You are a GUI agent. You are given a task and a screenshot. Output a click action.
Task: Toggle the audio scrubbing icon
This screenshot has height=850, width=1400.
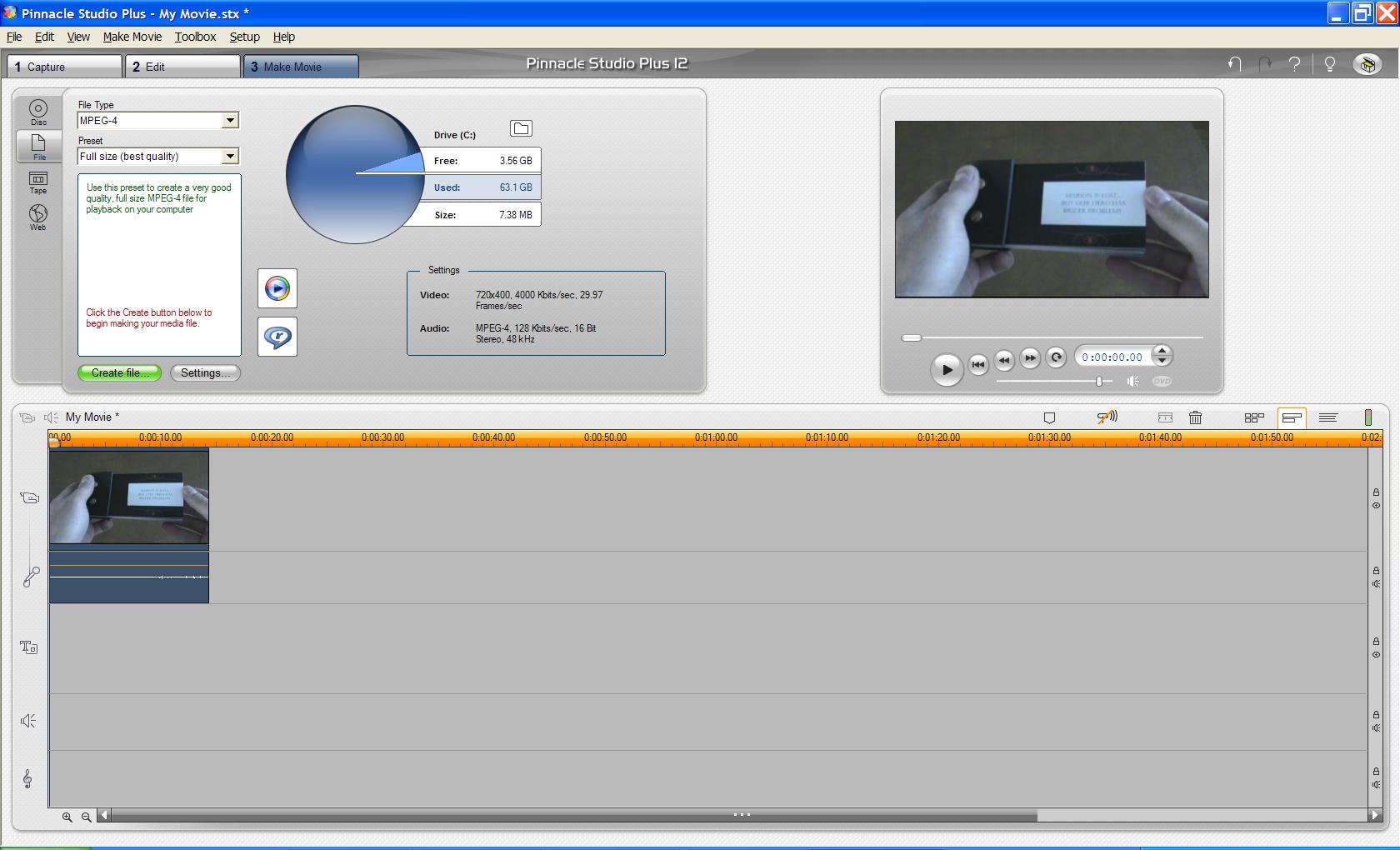(x=1107, y=417)
